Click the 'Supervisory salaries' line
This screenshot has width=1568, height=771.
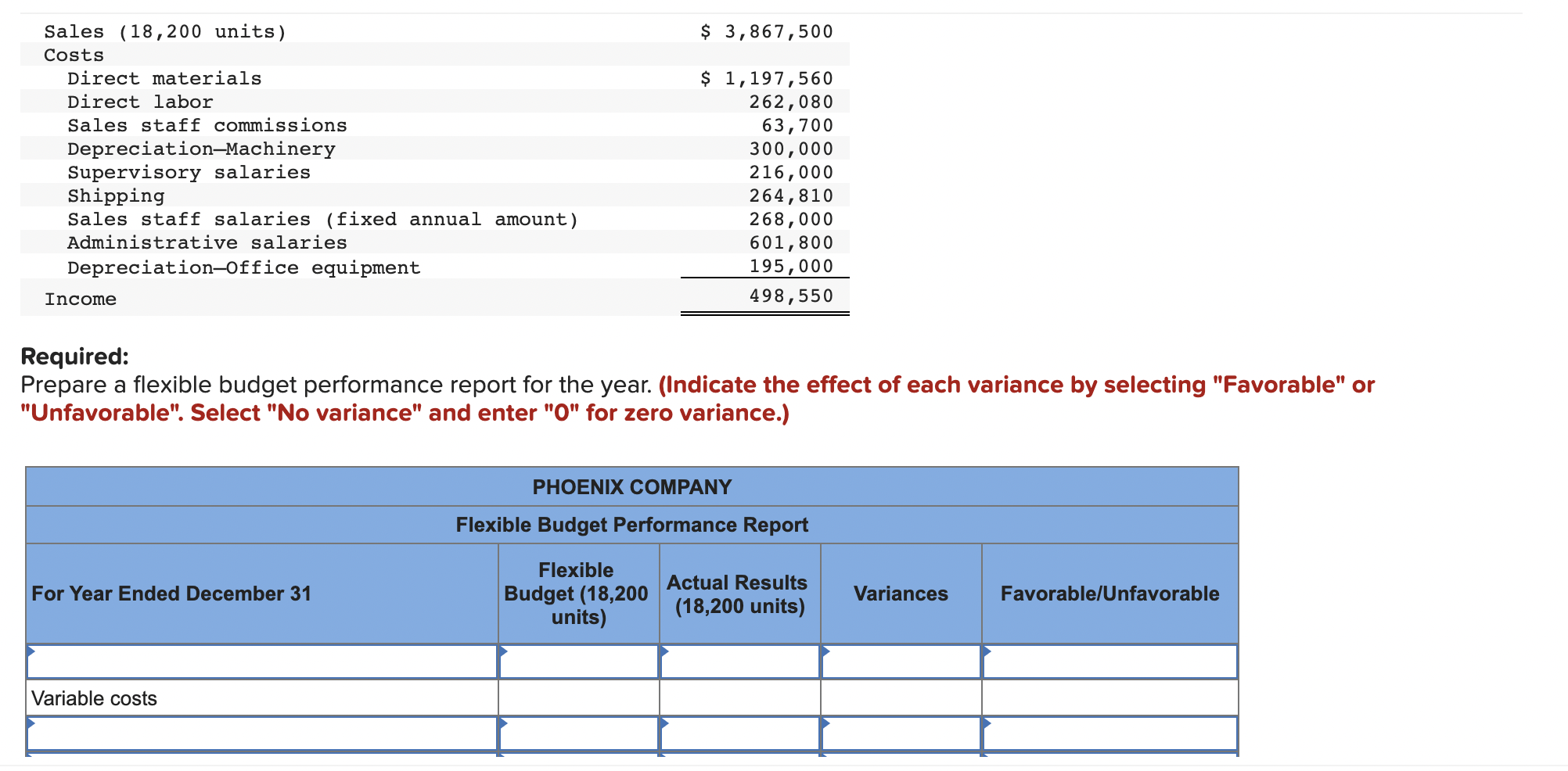point(189,173)
